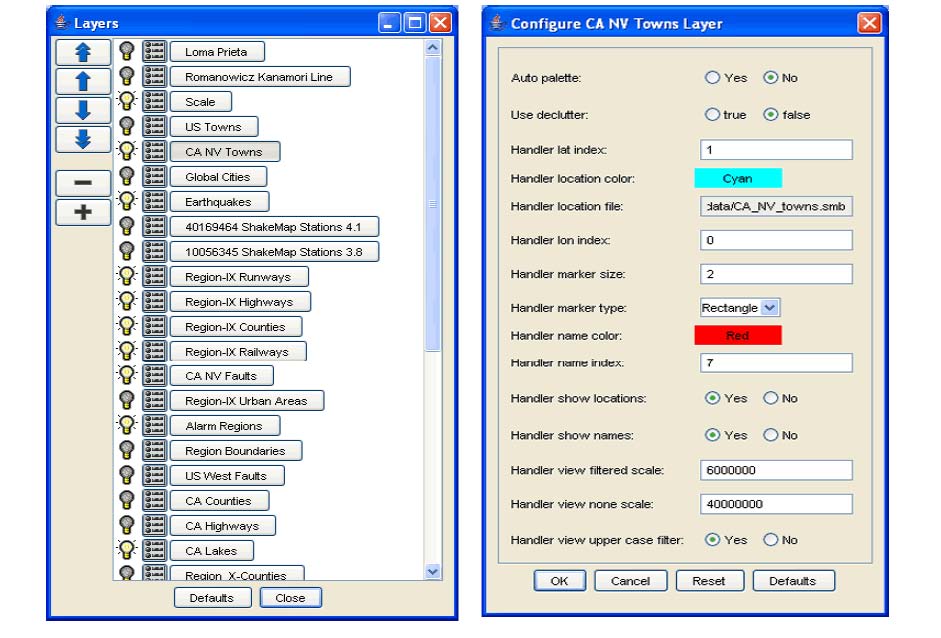Screen dimensions: 941x638
Task: Open Global Cities configure icon
Action: pyautogui.click(x=154, y=176)
